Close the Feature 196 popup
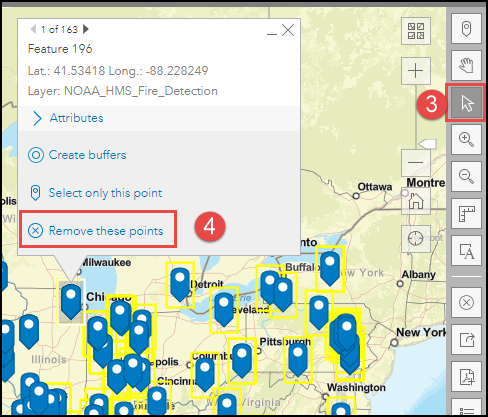 click(288, 30)
